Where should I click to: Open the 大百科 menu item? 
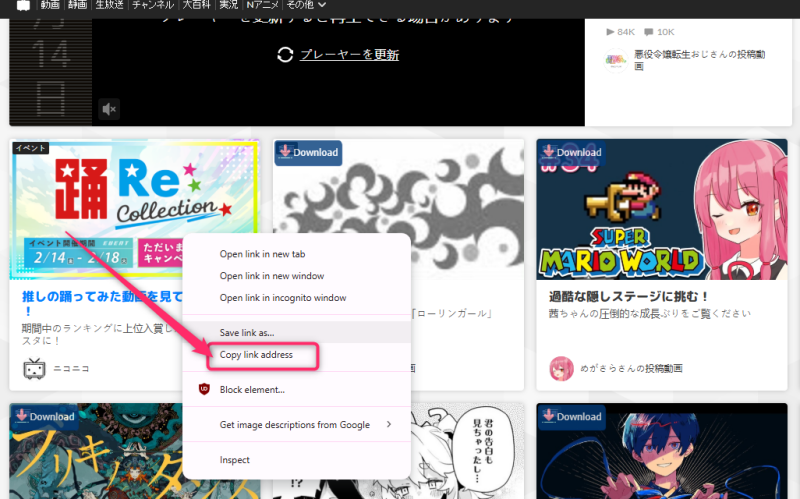coord(196,5)
